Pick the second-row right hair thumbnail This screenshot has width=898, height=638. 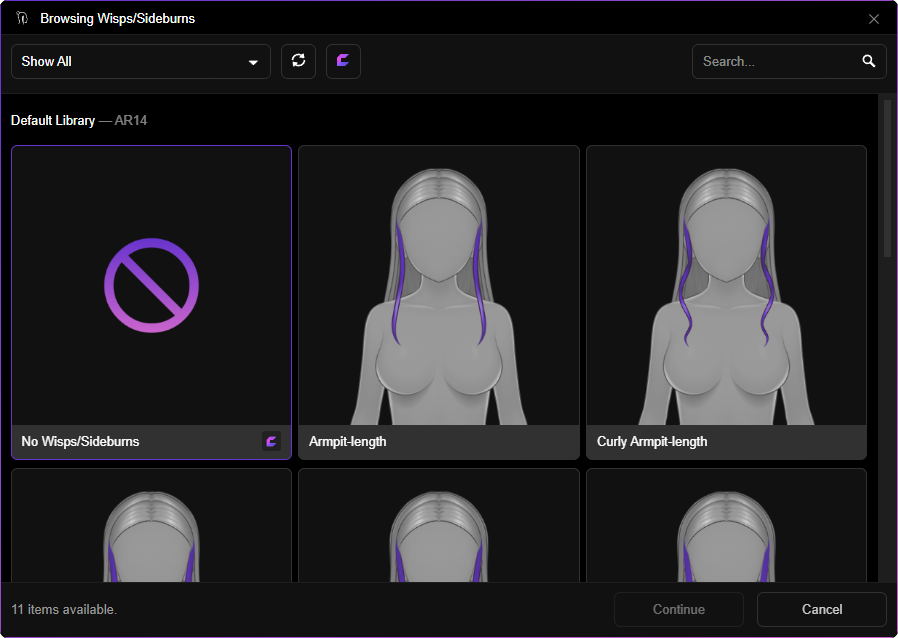[726, 525]
